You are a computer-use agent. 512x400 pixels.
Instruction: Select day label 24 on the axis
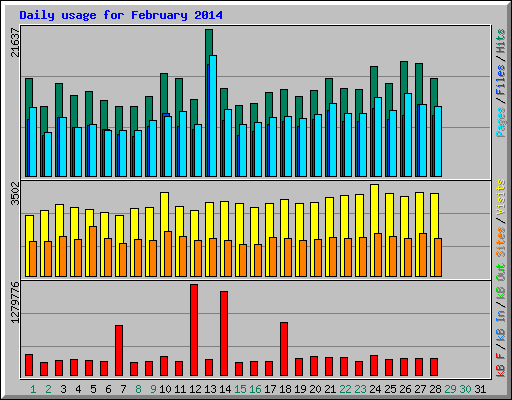[375, 389]
